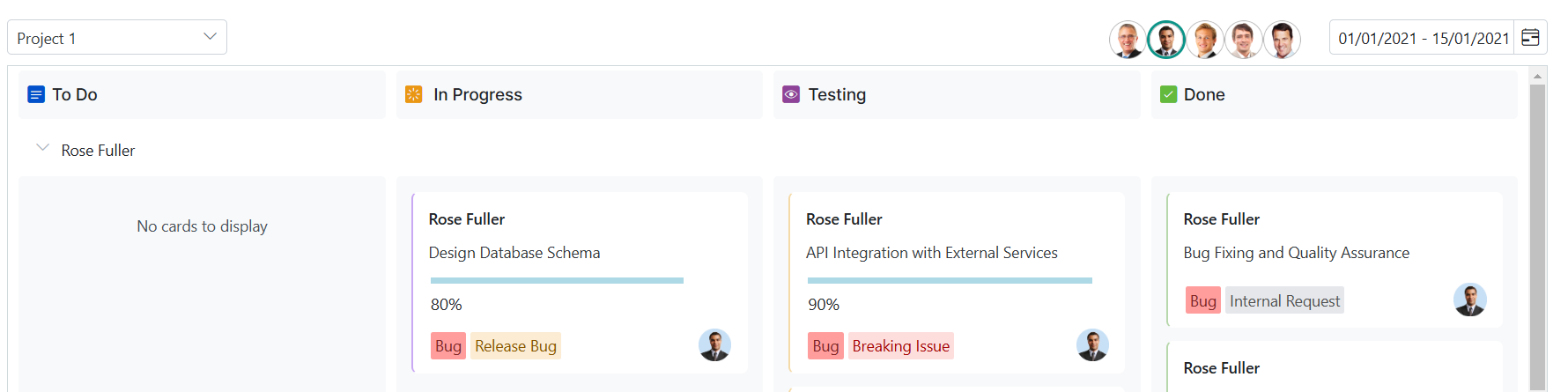This screenshot has height=392, width=1568.
Task: Click the fifth avatar in the header
Action: 1283,40
